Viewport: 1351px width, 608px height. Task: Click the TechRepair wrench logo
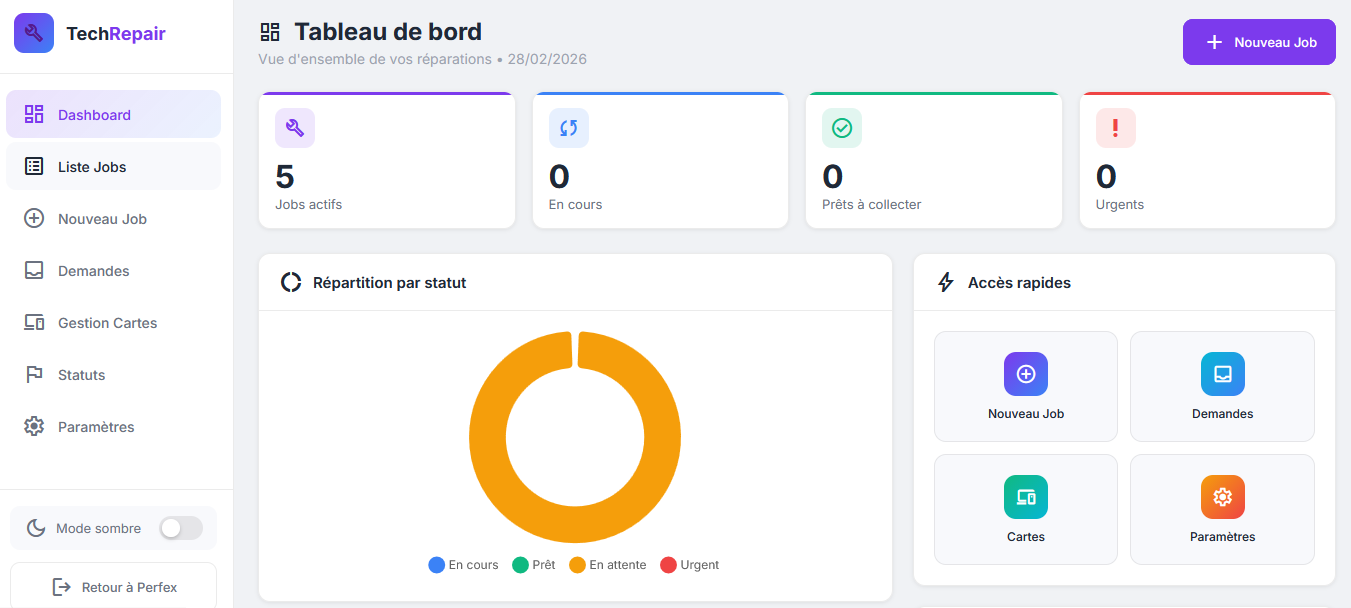click(33, 33)
